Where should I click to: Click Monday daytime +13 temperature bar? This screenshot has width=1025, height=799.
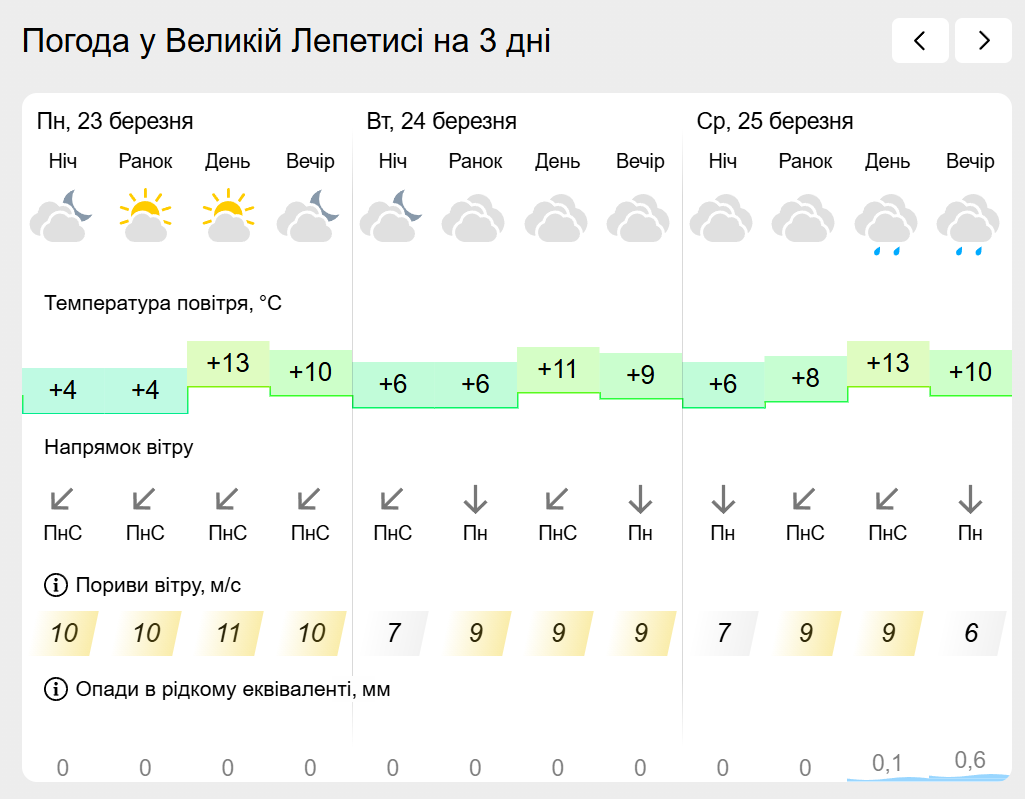(x=228, y=363)
